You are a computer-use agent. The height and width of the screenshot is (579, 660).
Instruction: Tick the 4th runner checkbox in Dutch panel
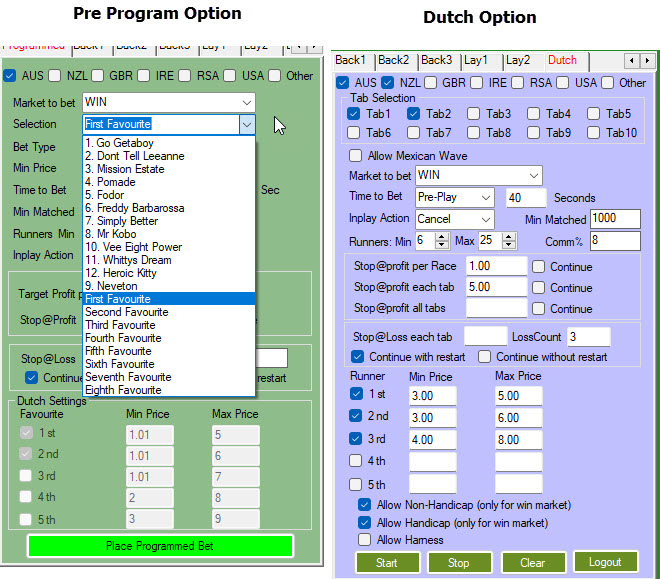pyautogui.click(x=355, y=461)
